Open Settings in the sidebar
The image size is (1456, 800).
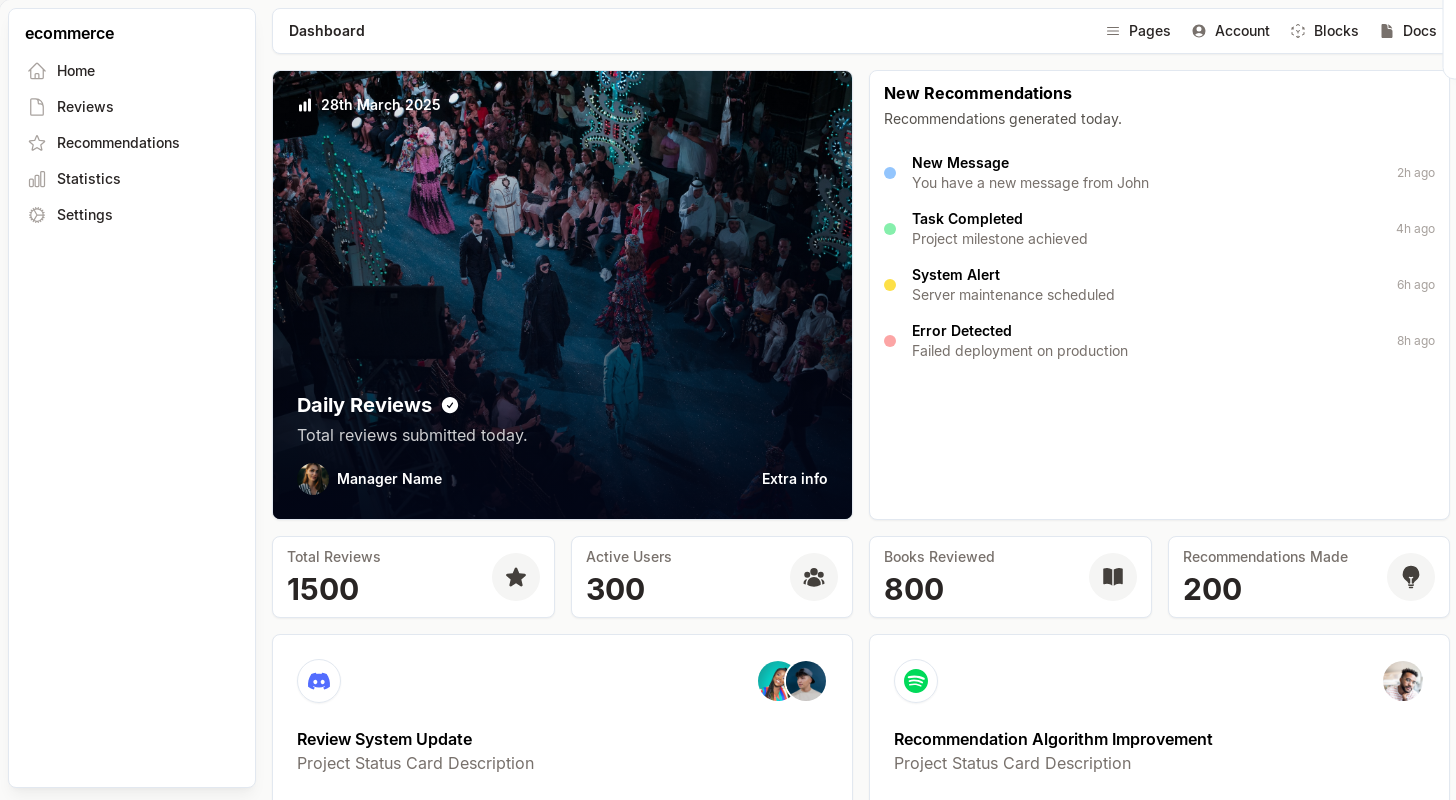coord(84,215)
